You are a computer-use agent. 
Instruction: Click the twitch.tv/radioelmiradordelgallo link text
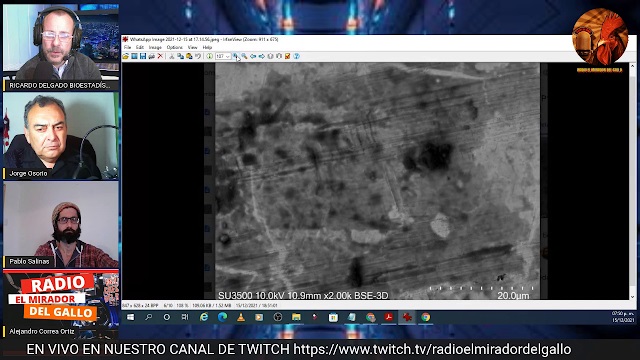[432, 349]
